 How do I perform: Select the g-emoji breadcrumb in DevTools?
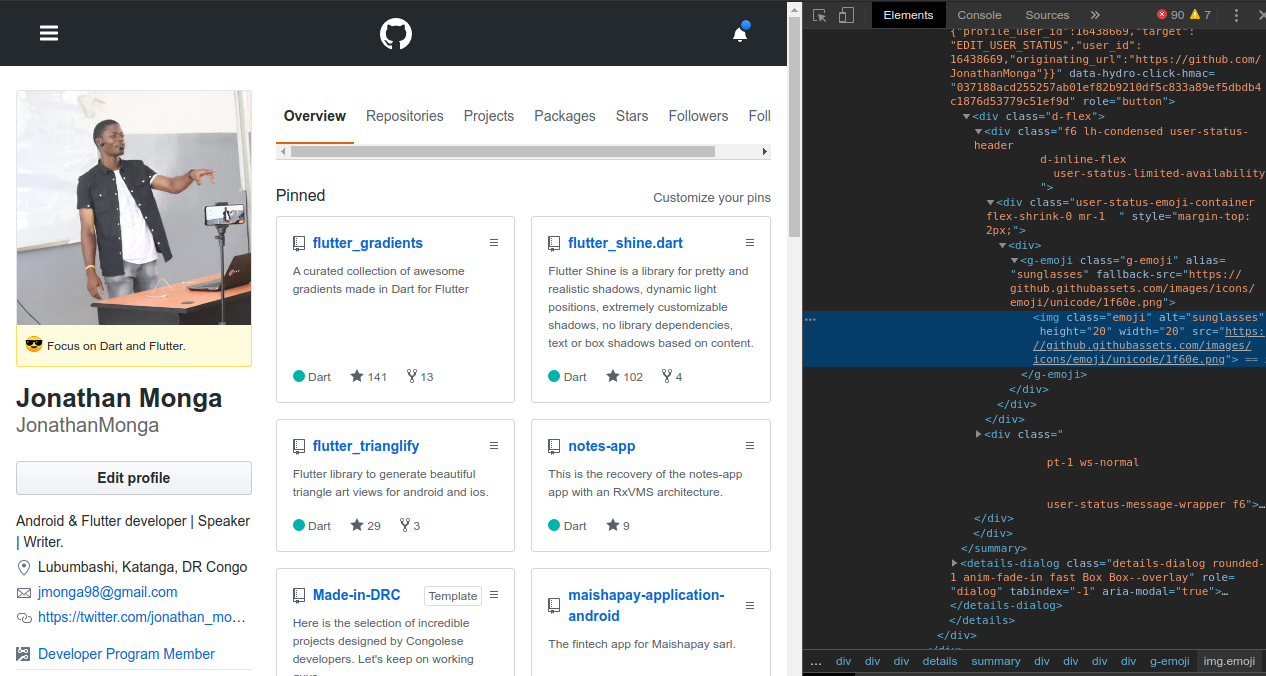click(1169, 661)
